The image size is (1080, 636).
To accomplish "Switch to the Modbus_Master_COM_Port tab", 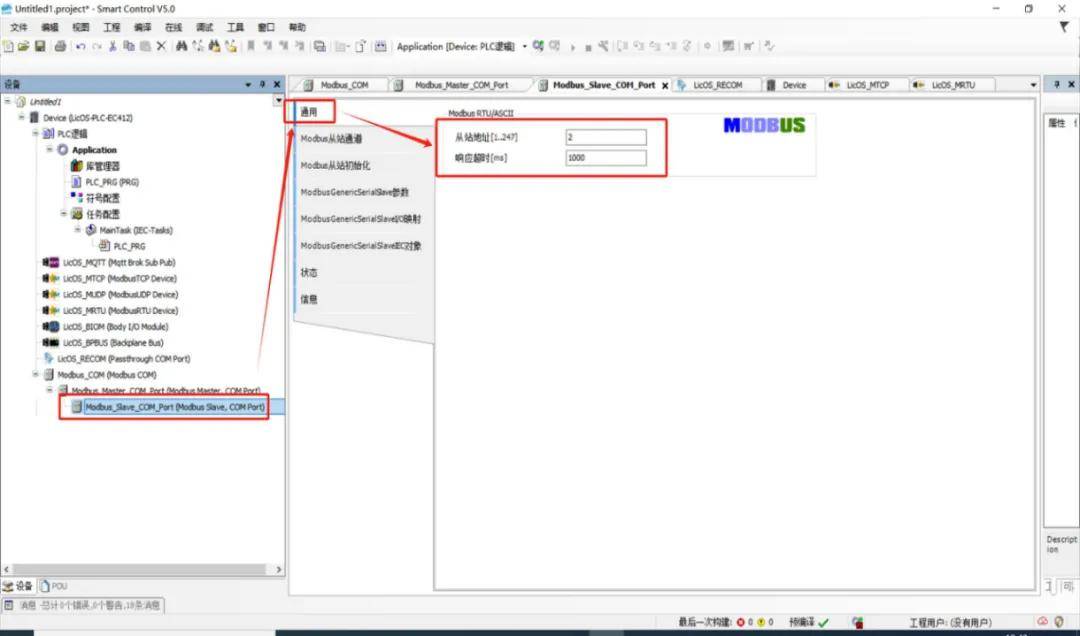I will (x=460, y=85).
